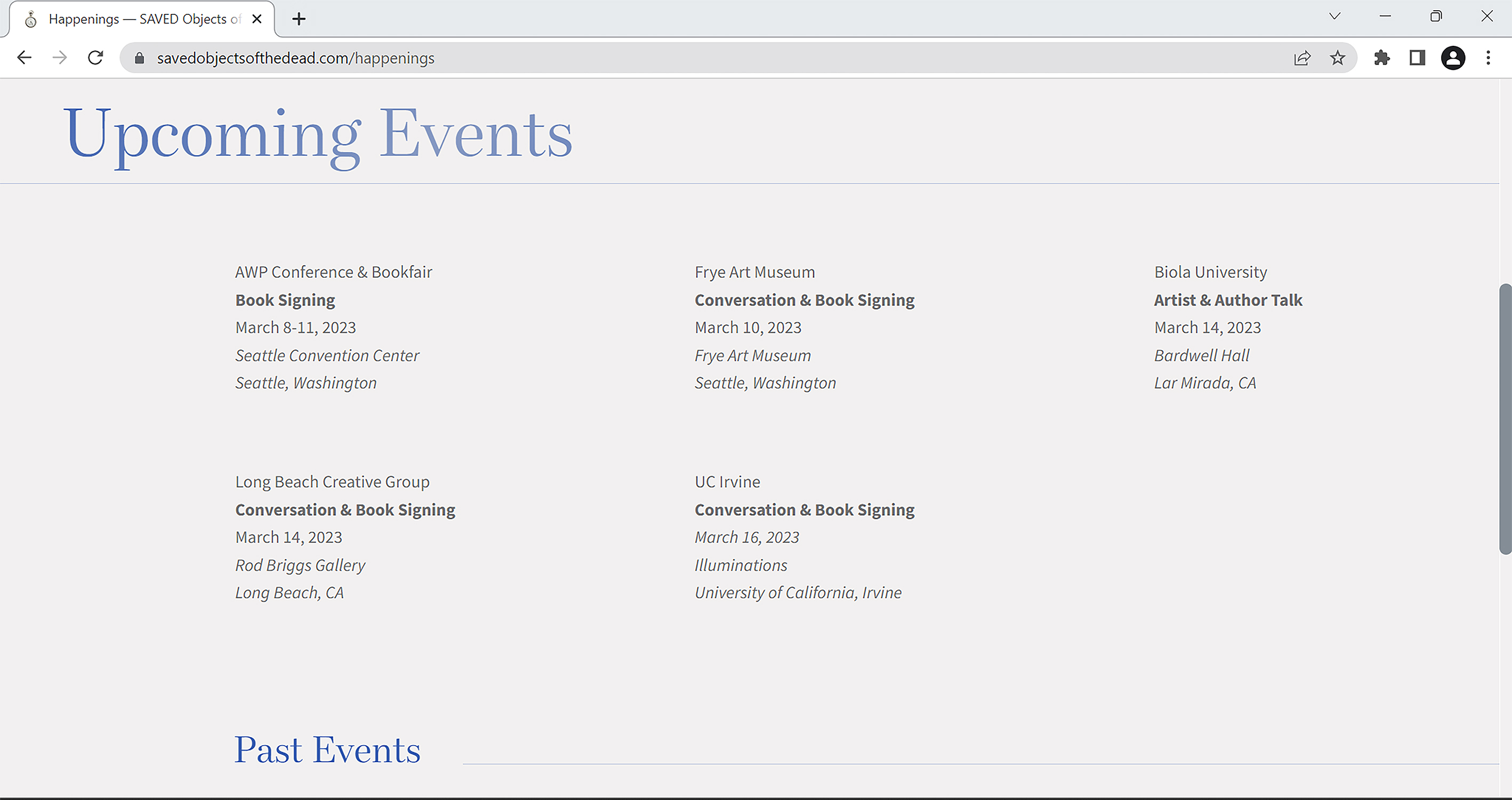Toggle the browser side panel

[x=1418, y=58]
